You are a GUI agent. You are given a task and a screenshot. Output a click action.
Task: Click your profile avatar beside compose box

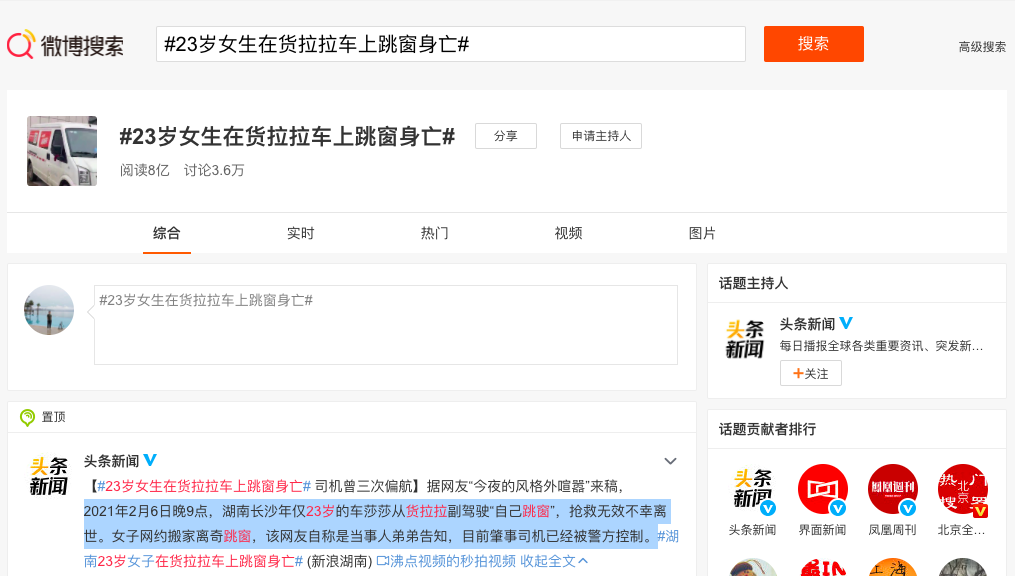click(x=49, y=310)
